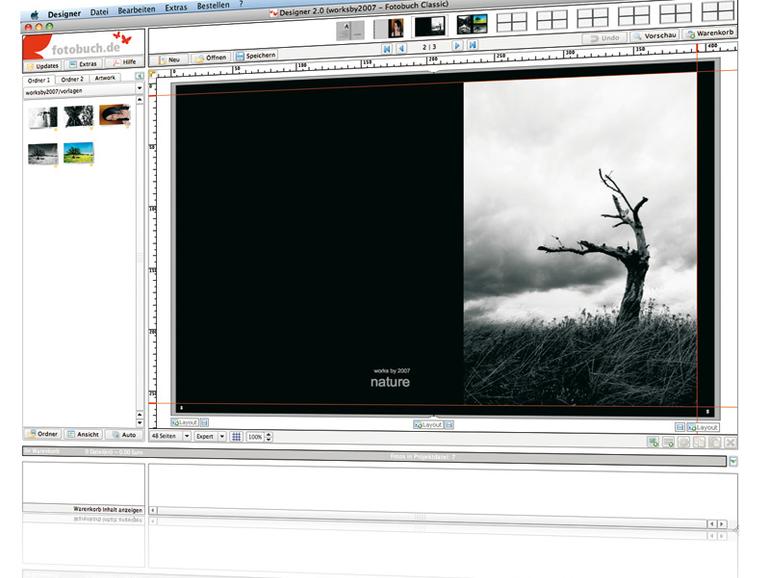Jump to last page arrow
This screenshot has height=578, width=770.
click(472, 45)
